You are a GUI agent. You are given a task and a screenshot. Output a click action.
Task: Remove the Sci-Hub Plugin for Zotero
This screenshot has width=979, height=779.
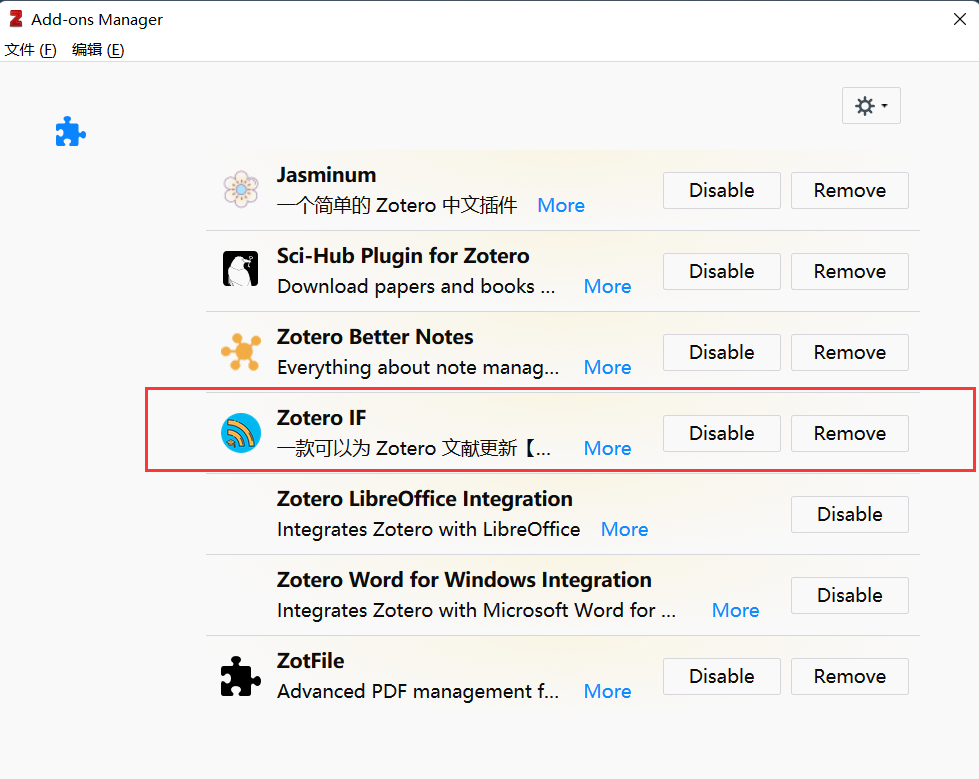tap(850, 272)
